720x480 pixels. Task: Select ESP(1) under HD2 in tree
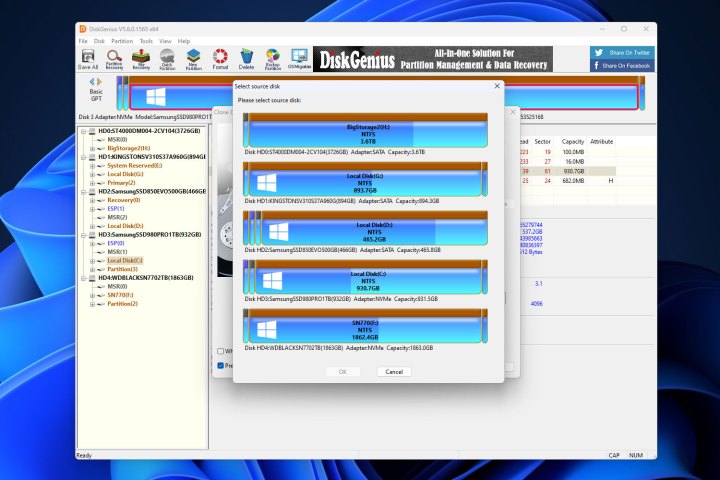coord(116,209)
